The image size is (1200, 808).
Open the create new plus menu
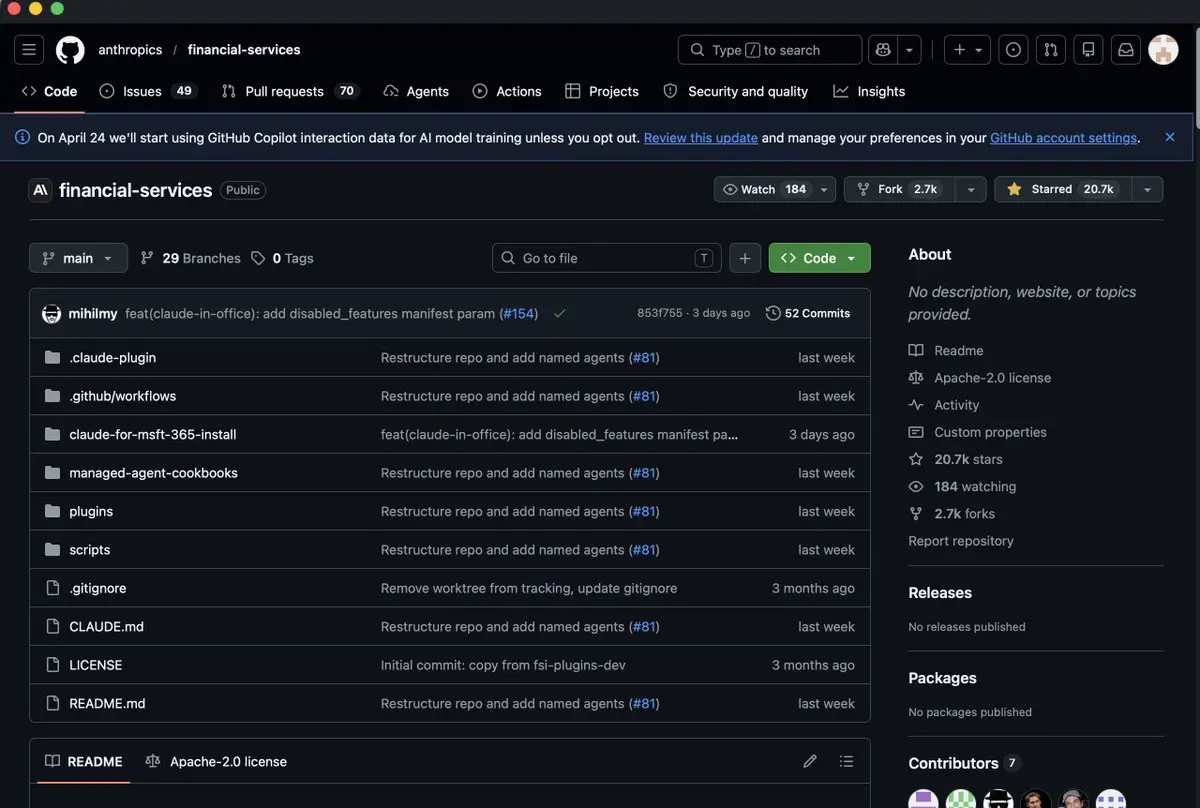pos(968,49)
